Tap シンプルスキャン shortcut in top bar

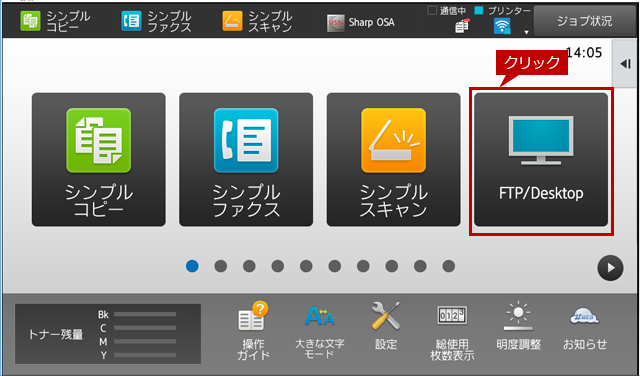point(258,21)
